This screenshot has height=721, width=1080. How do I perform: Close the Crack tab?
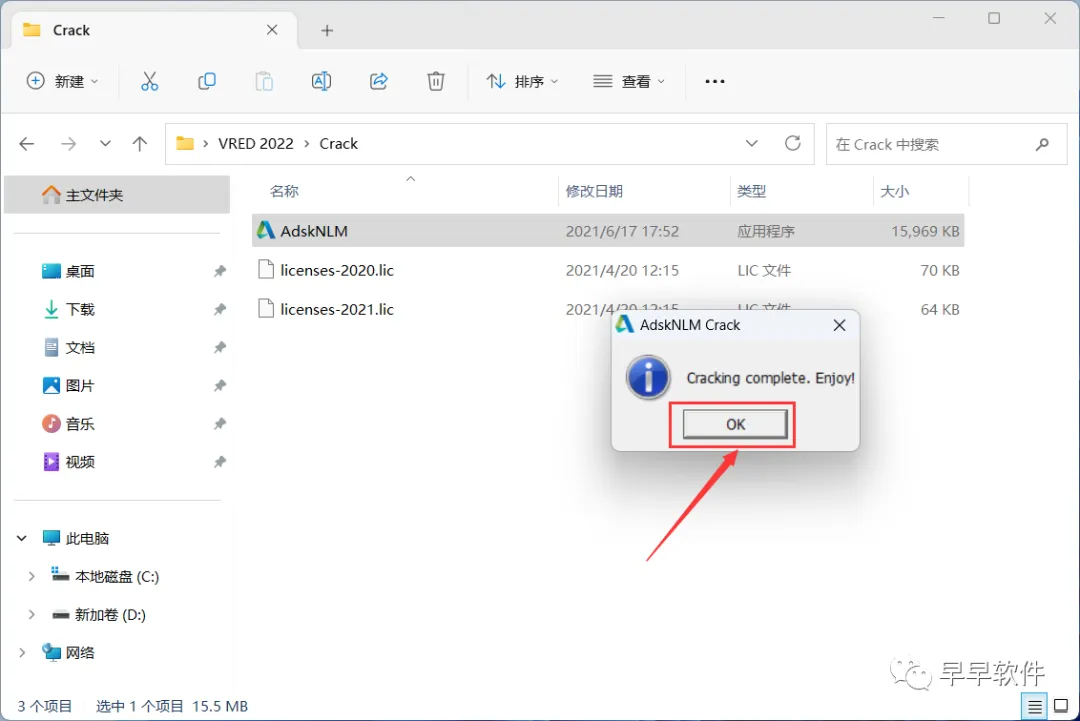coord(272,30)
